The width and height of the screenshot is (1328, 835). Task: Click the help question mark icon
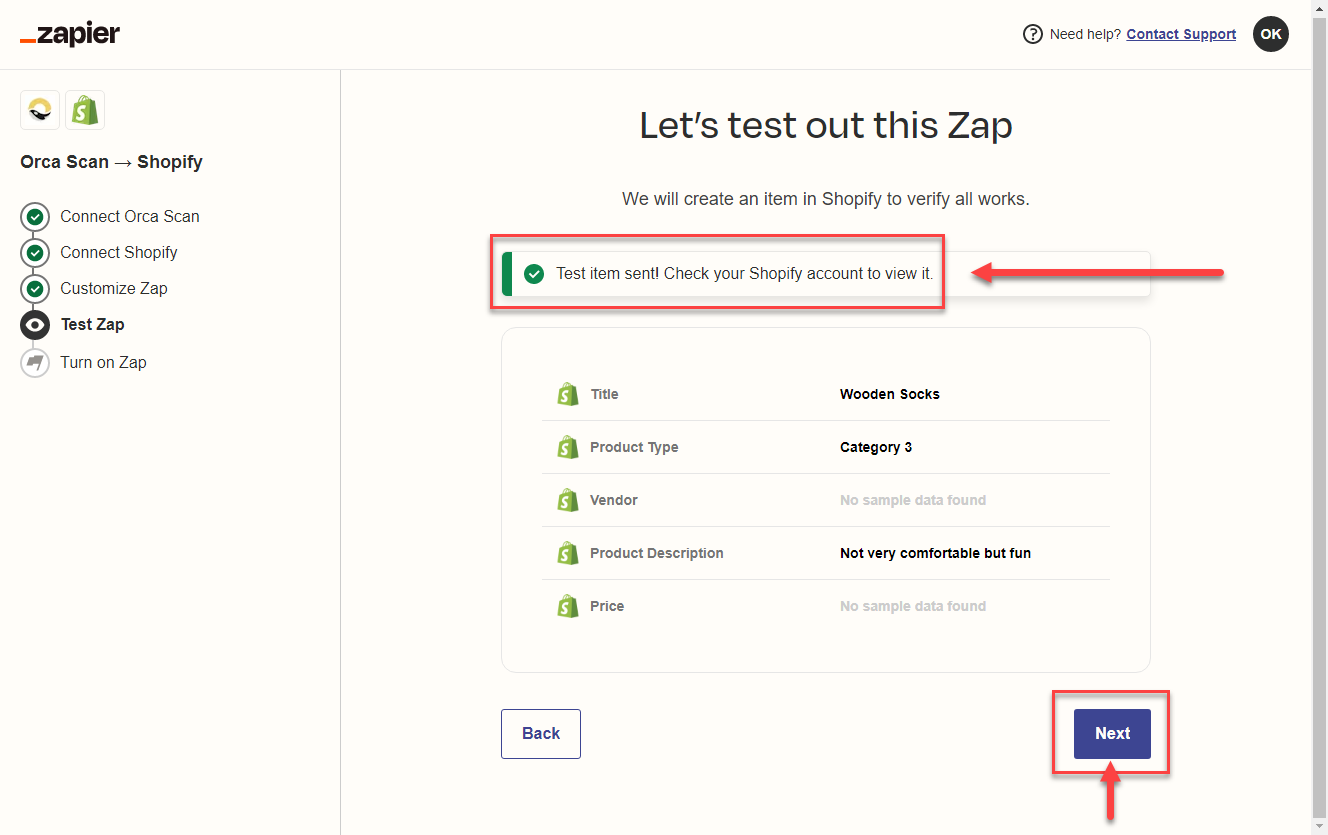(1032, 34)
